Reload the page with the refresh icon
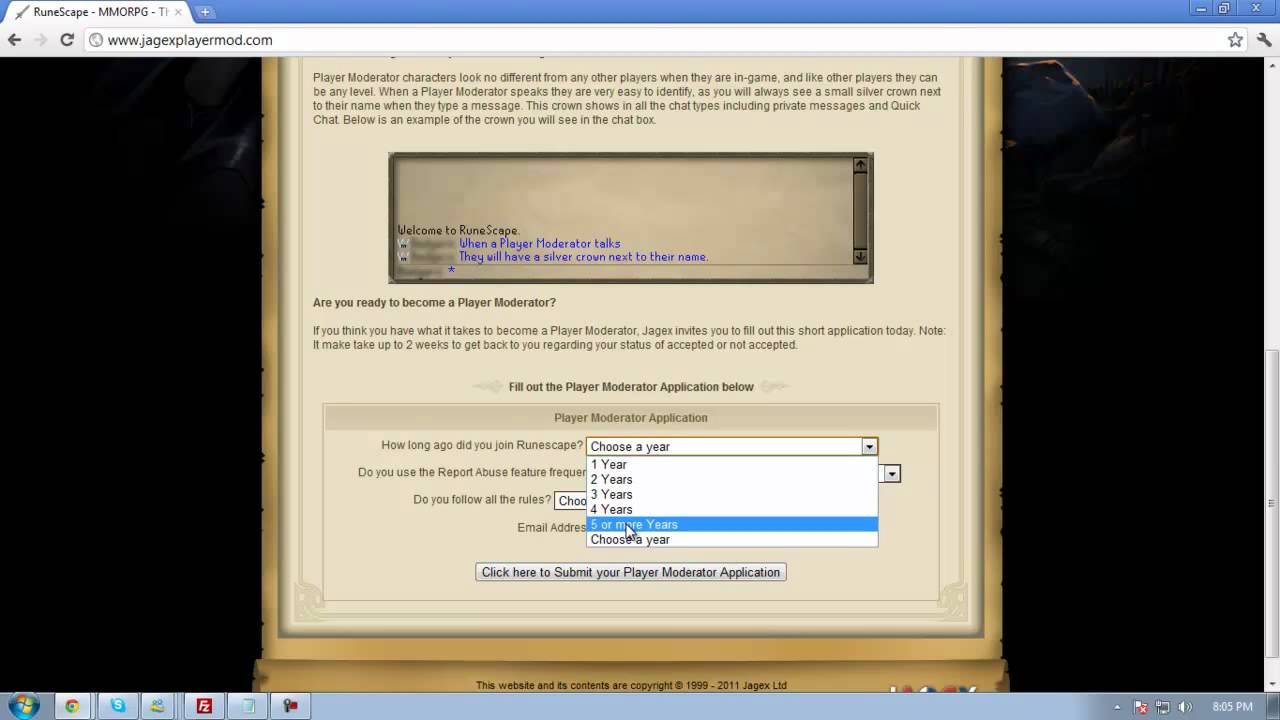 tap(67, 40)
